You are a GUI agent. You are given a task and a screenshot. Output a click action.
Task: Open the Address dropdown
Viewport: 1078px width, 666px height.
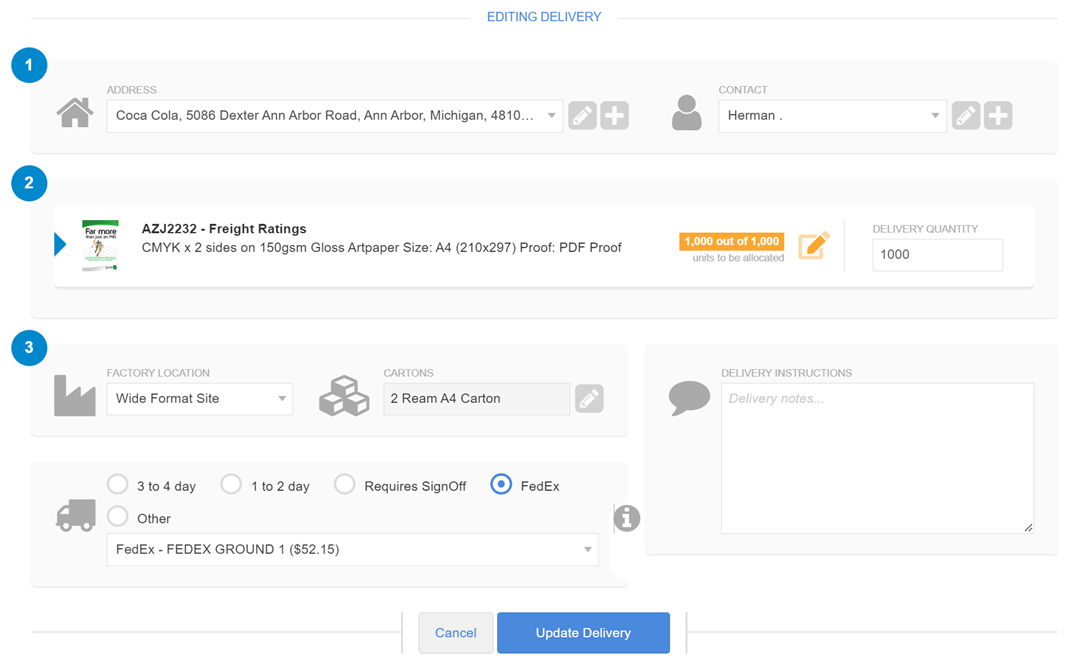(335, 115)
